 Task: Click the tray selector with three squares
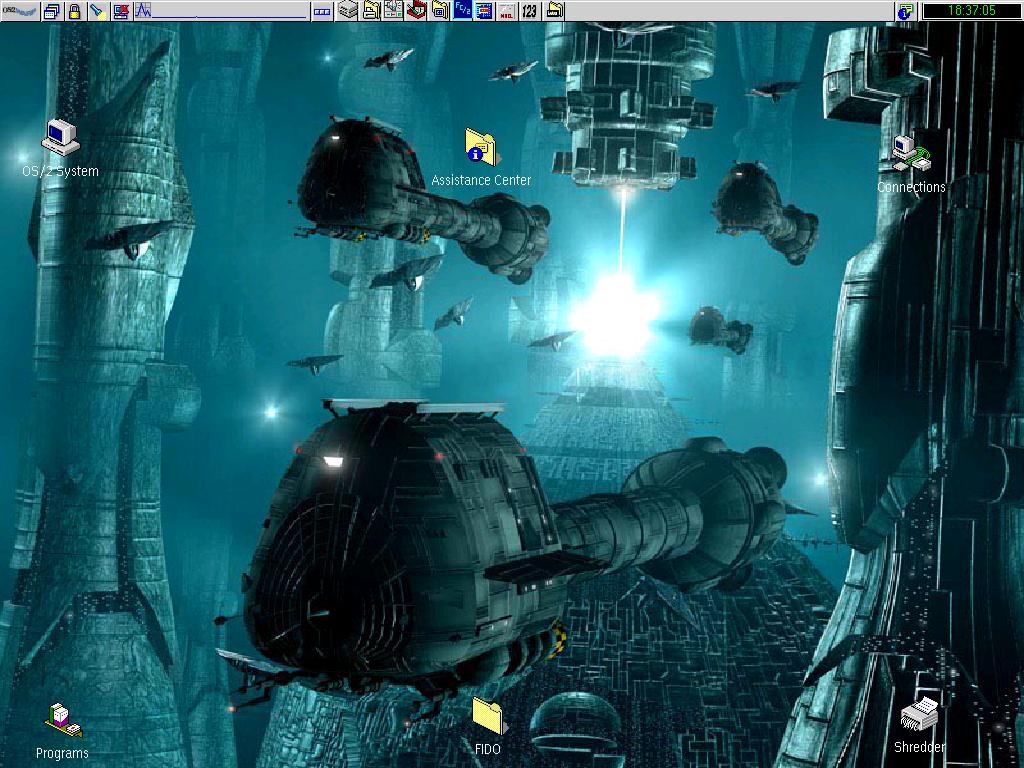pos(322,10)
